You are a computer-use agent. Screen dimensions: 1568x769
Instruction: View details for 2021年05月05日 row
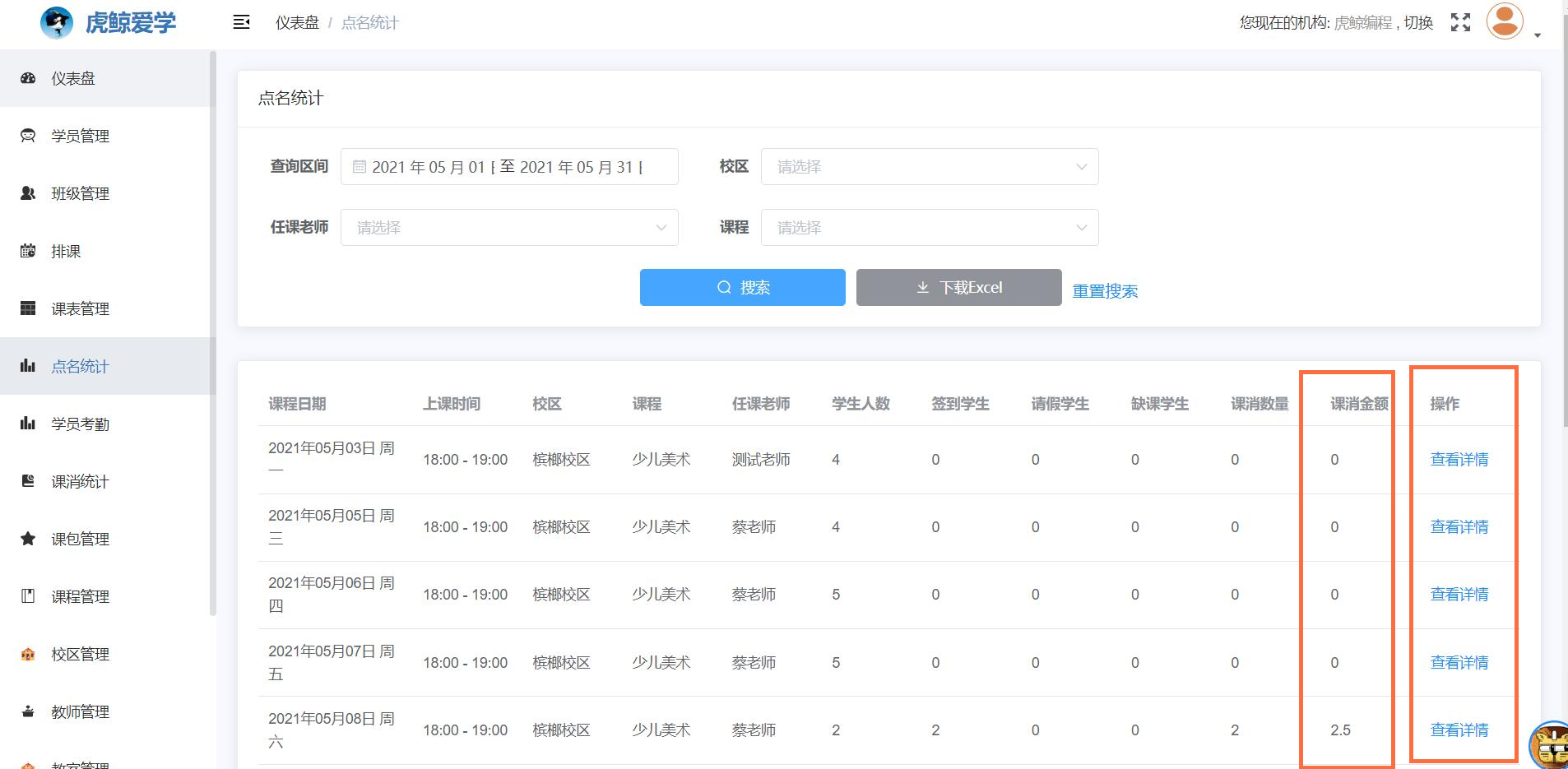point(1459,527)
